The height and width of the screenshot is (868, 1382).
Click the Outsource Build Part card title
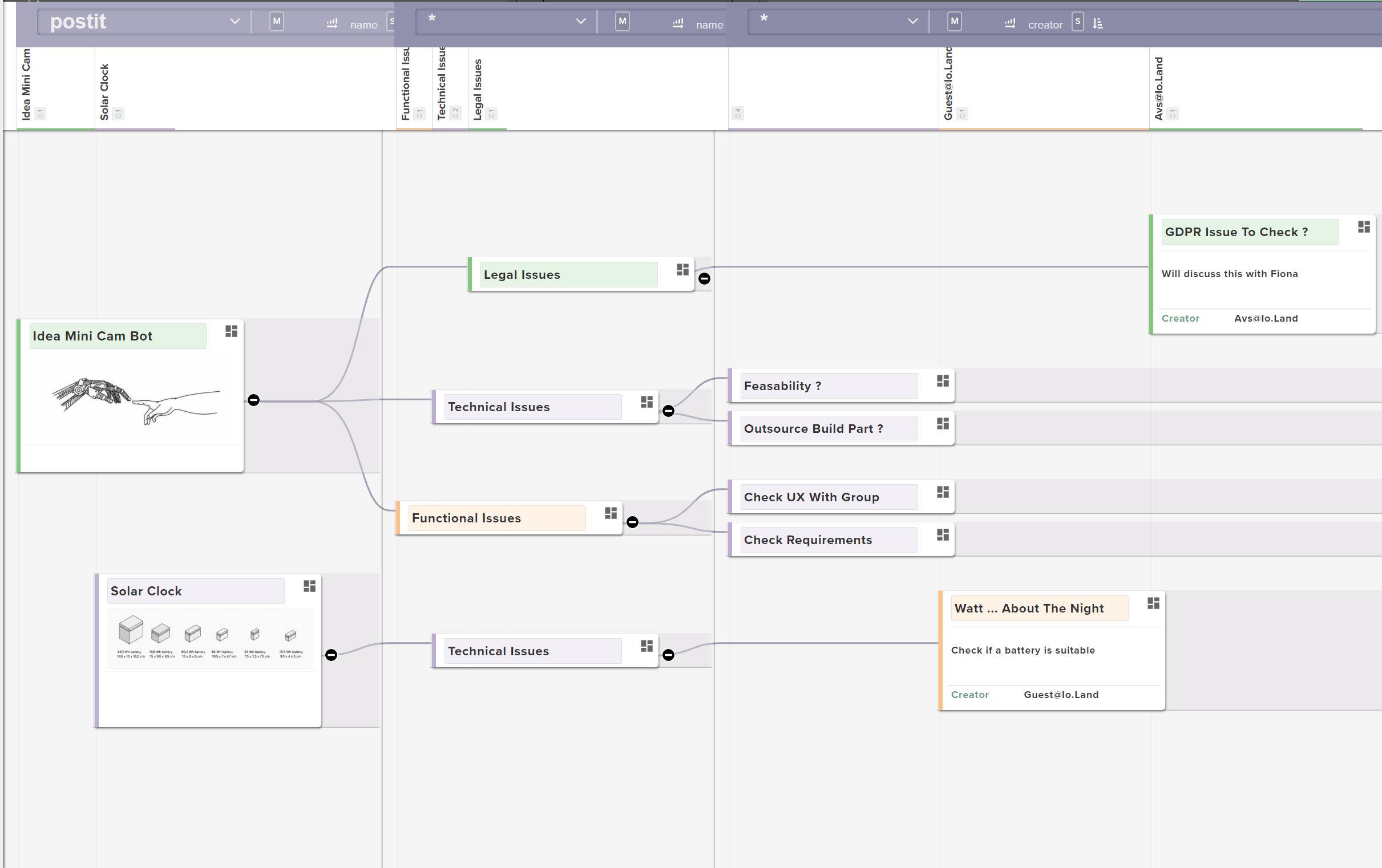[x=813, y=429]
